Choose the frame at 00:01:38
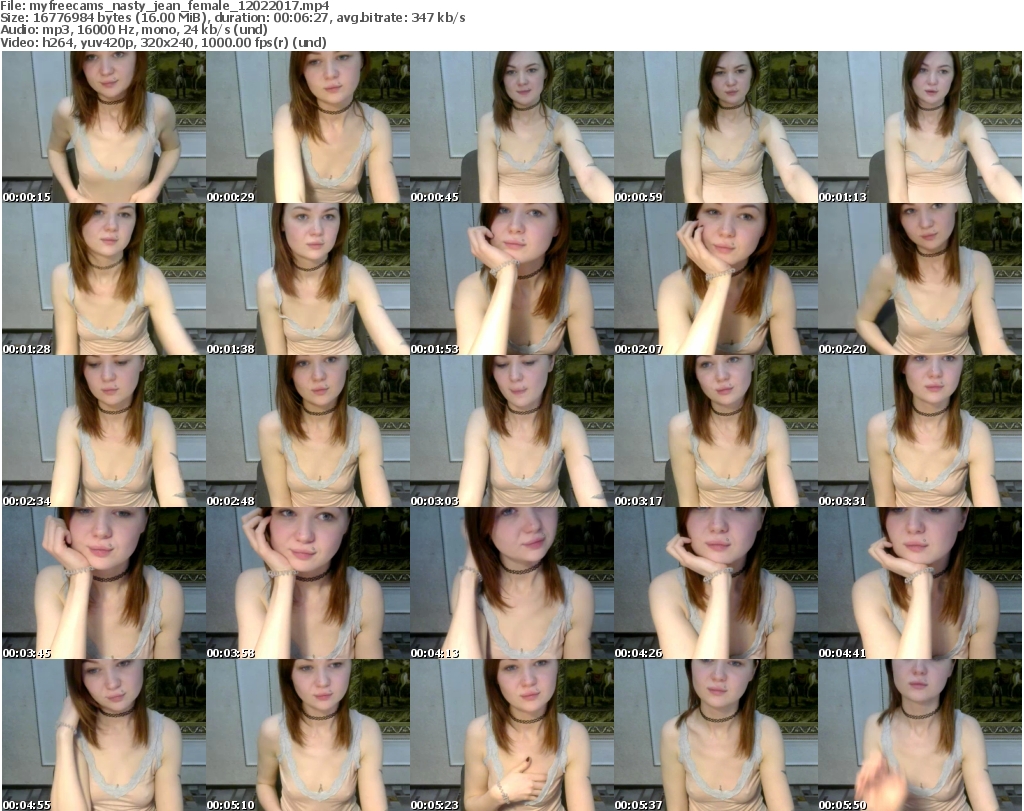Image resolution: width=1024 pixels, height=811 pixels. coord(308,279)
